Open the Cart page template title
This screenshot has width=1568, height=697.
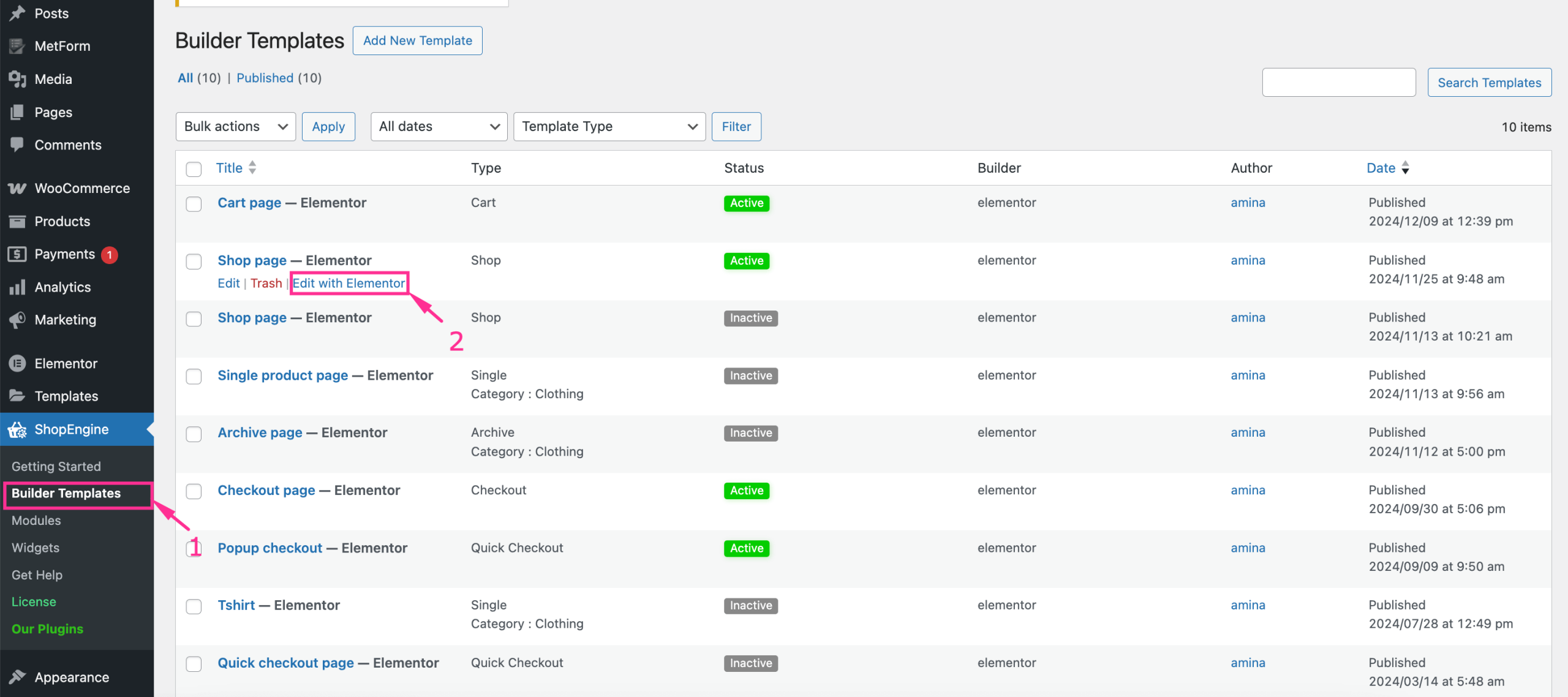pos(250,203)
